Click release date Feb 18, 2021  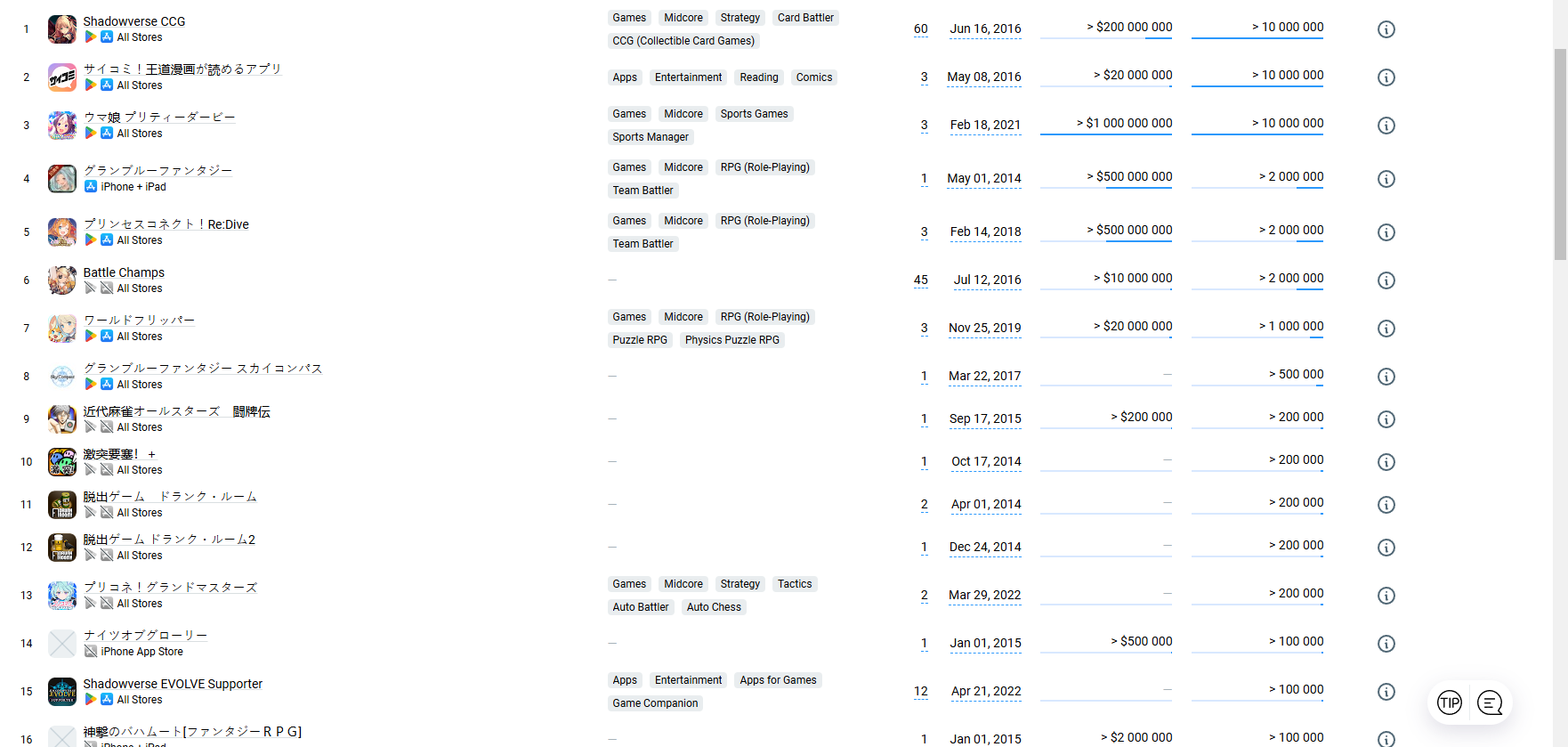click(985, 126)
